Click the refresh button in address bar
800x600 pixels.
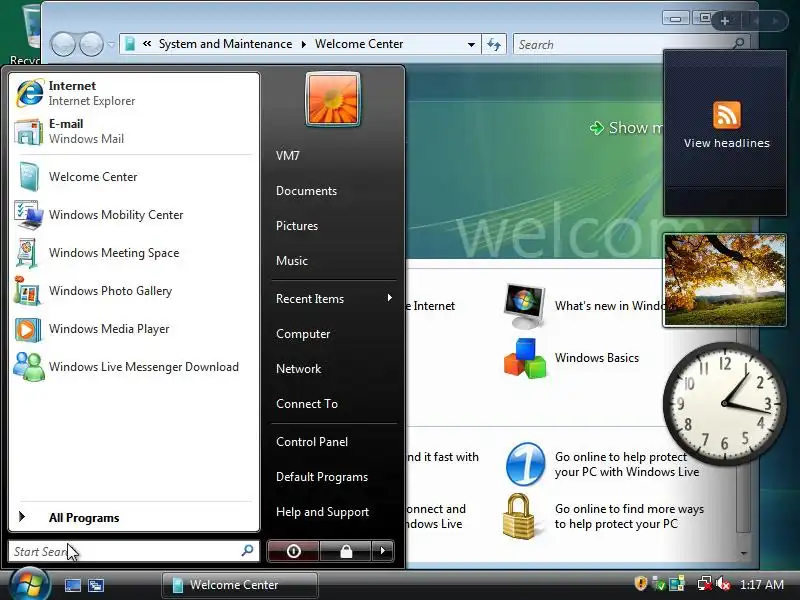click(x=494, y=44)
